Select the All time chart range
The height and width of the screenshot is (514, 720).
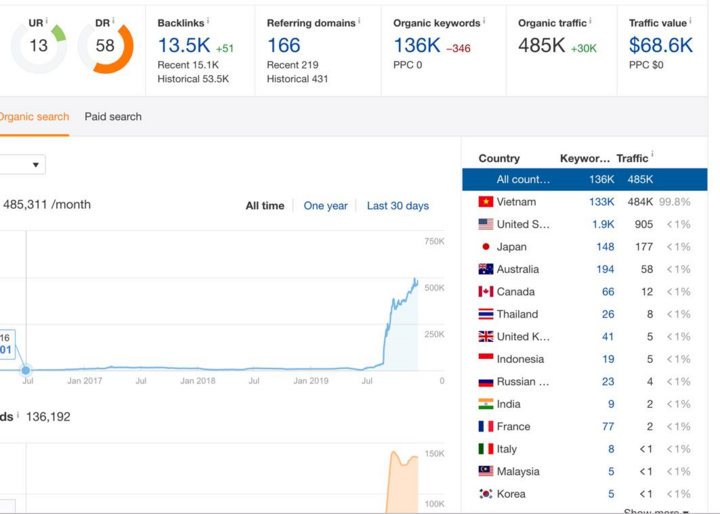pyautogui.click(x=265, y=206)
